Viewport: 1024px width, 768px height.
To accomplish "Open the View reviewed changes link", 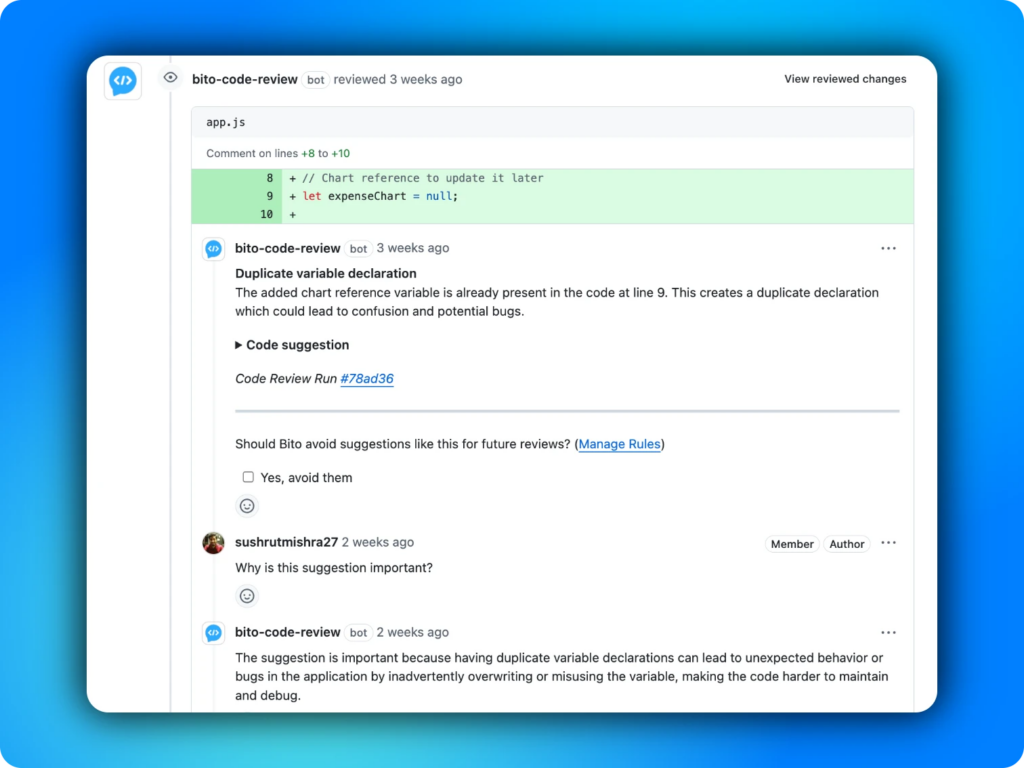I will point(844,78).
